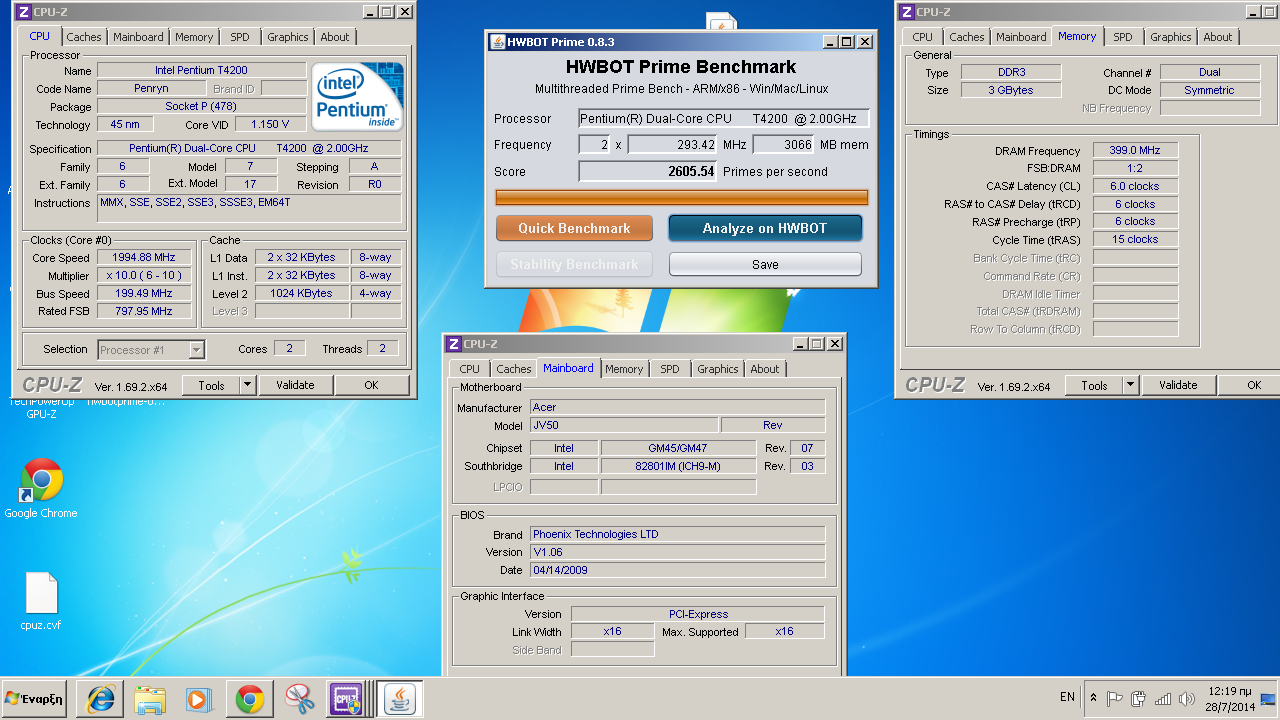This screenshot has height=720, width=1280.
Task: Click the motherboard Model value JV50
Action: coord(622,426)
